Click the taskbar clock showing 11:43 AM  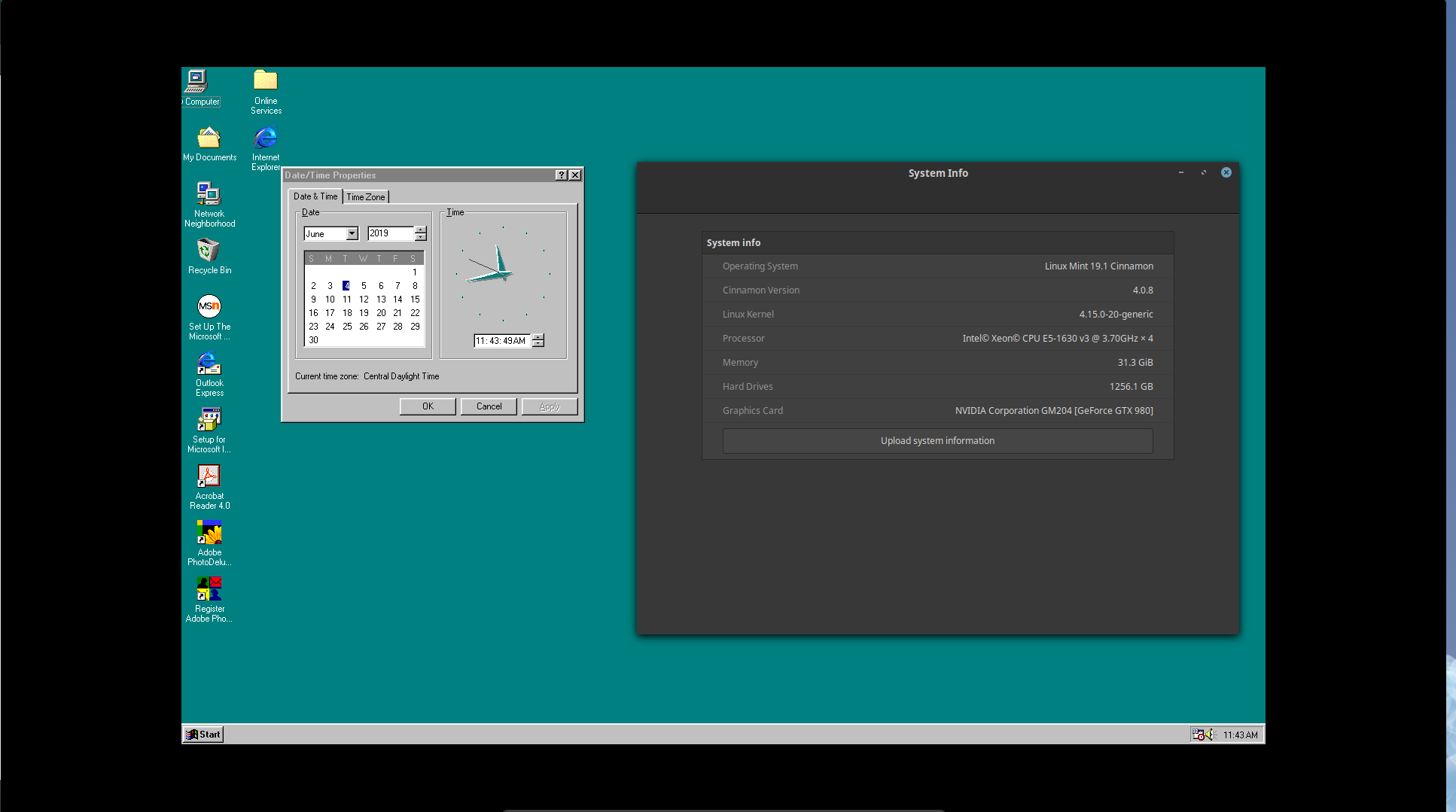(1240, 735)
